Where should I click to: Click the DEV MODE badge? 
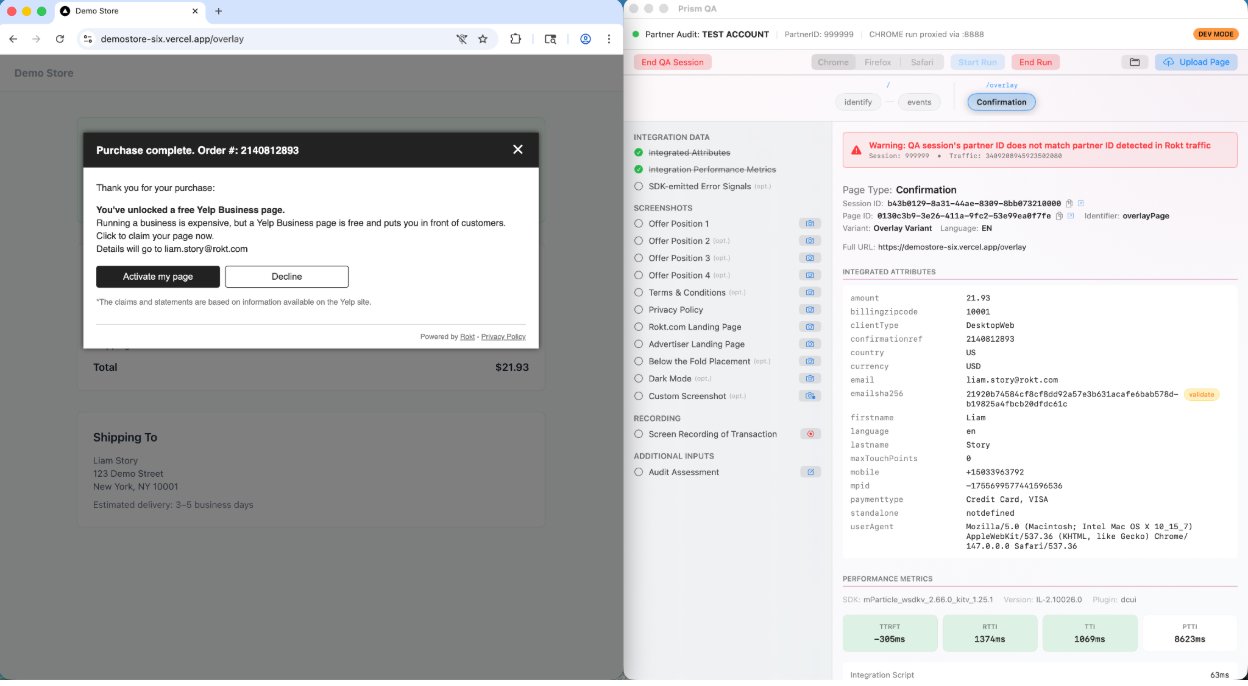tap(1215, 34)
